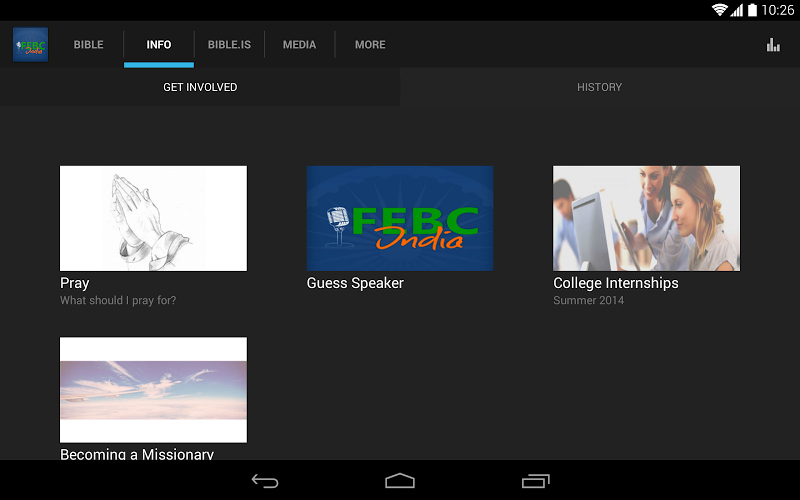Open the BIBLE.IS tab
This screenshot has height=500, width=800.
(229, 45)
